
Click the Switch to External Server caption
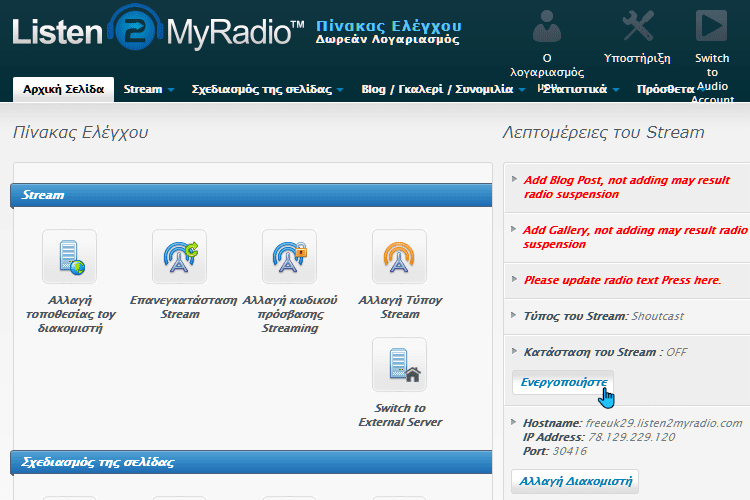[x=400, y=415]
